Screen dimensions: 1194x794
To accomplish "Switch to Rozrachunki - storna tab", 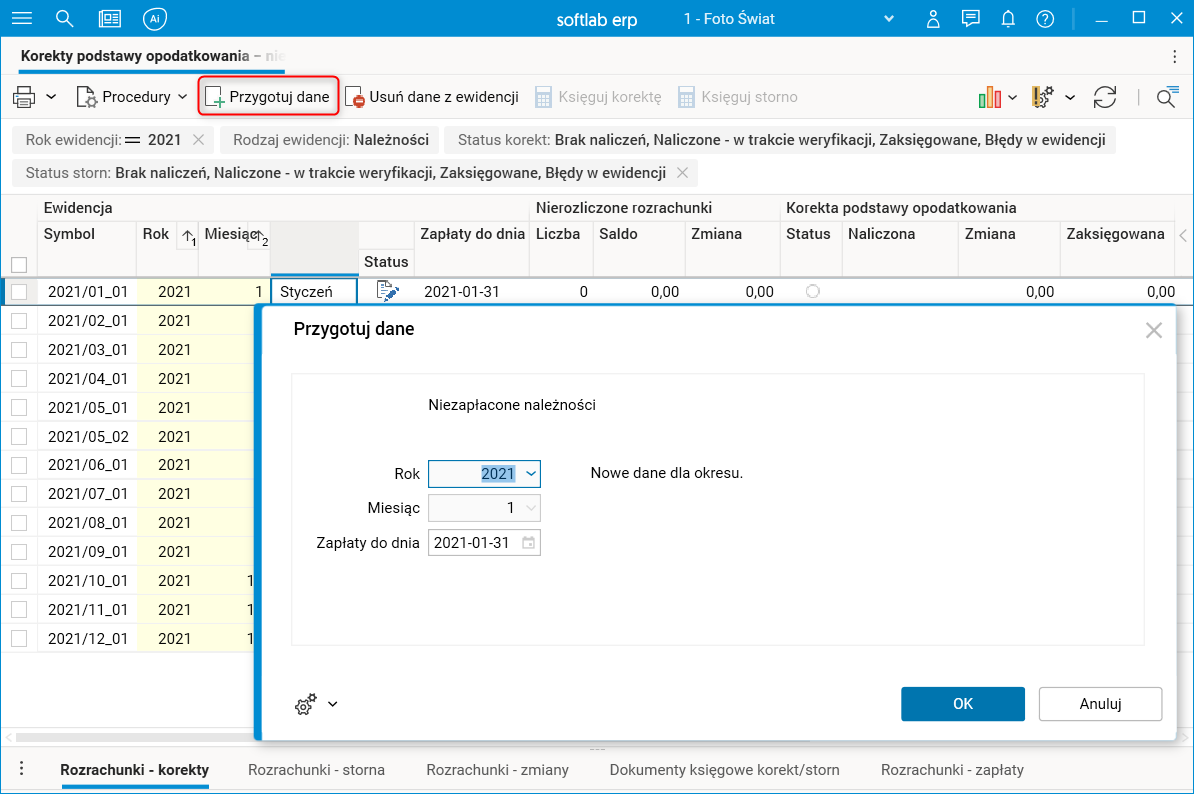I will [316, 770].
